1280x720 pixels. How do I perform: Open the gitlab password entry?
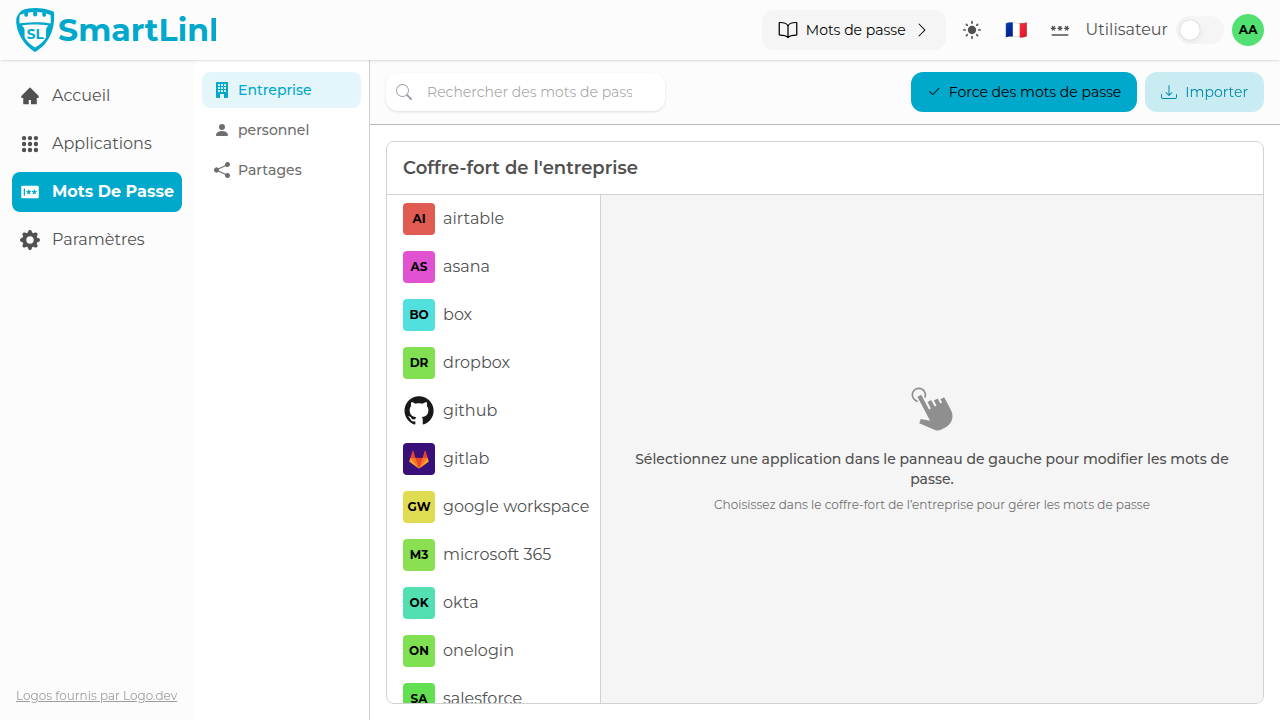(x=465, y=458)
